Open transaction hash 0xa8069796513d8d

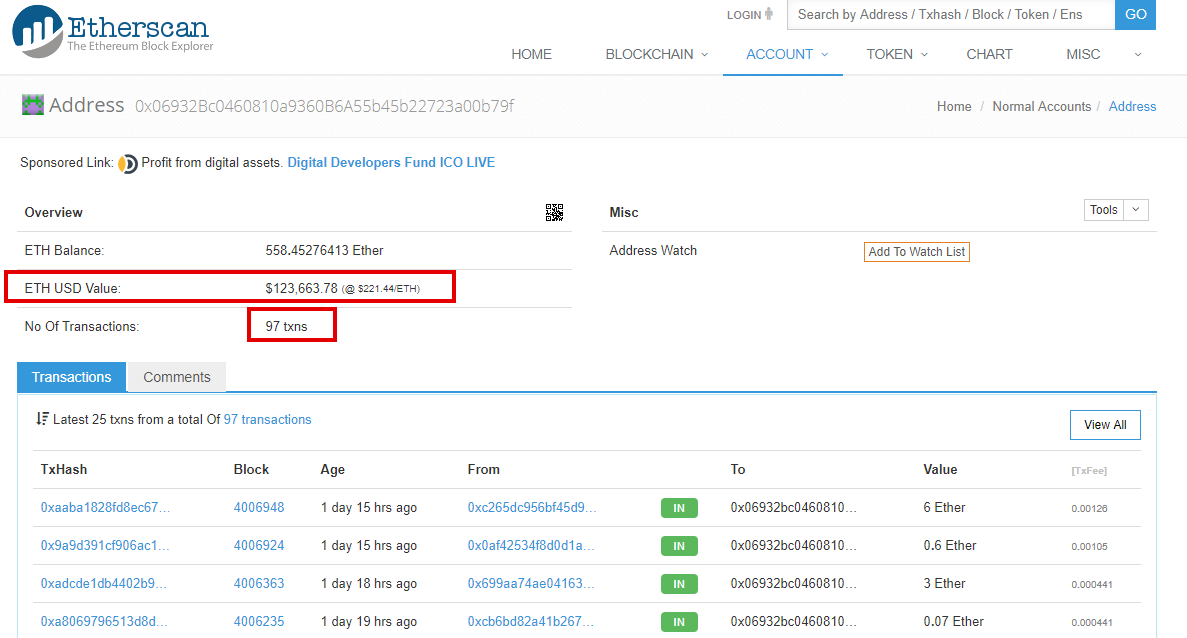pyautogui.click(x=104, y=621)
